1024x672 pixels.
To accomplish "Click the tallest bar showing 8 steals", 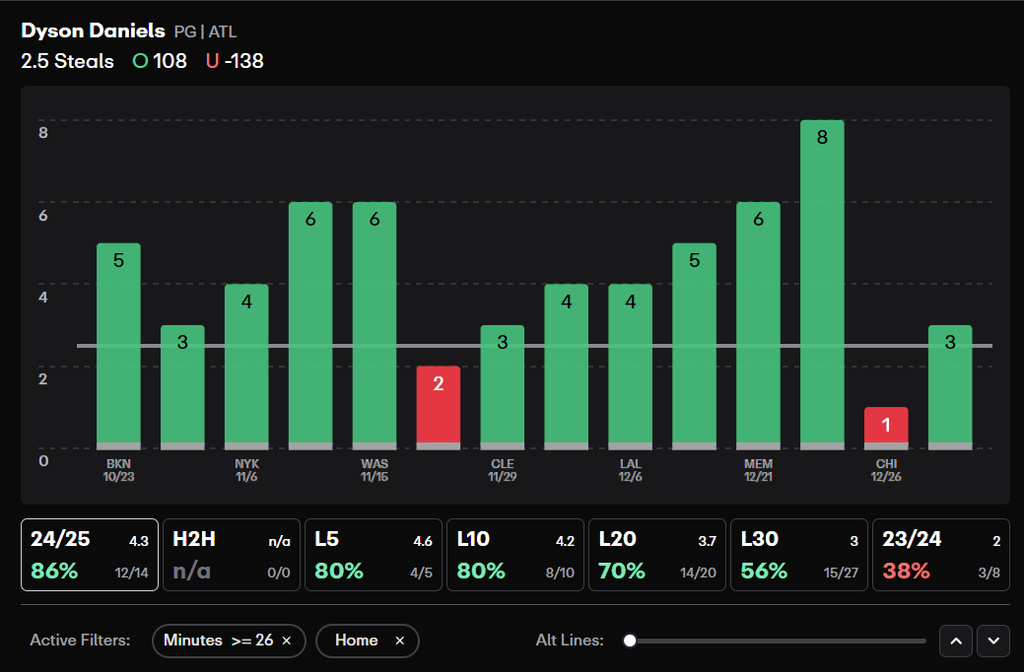I will (822, 285).
